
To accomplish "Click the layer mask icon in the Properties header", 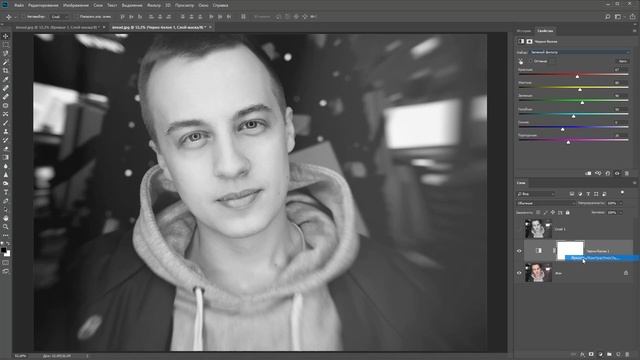I will point(529,42).
